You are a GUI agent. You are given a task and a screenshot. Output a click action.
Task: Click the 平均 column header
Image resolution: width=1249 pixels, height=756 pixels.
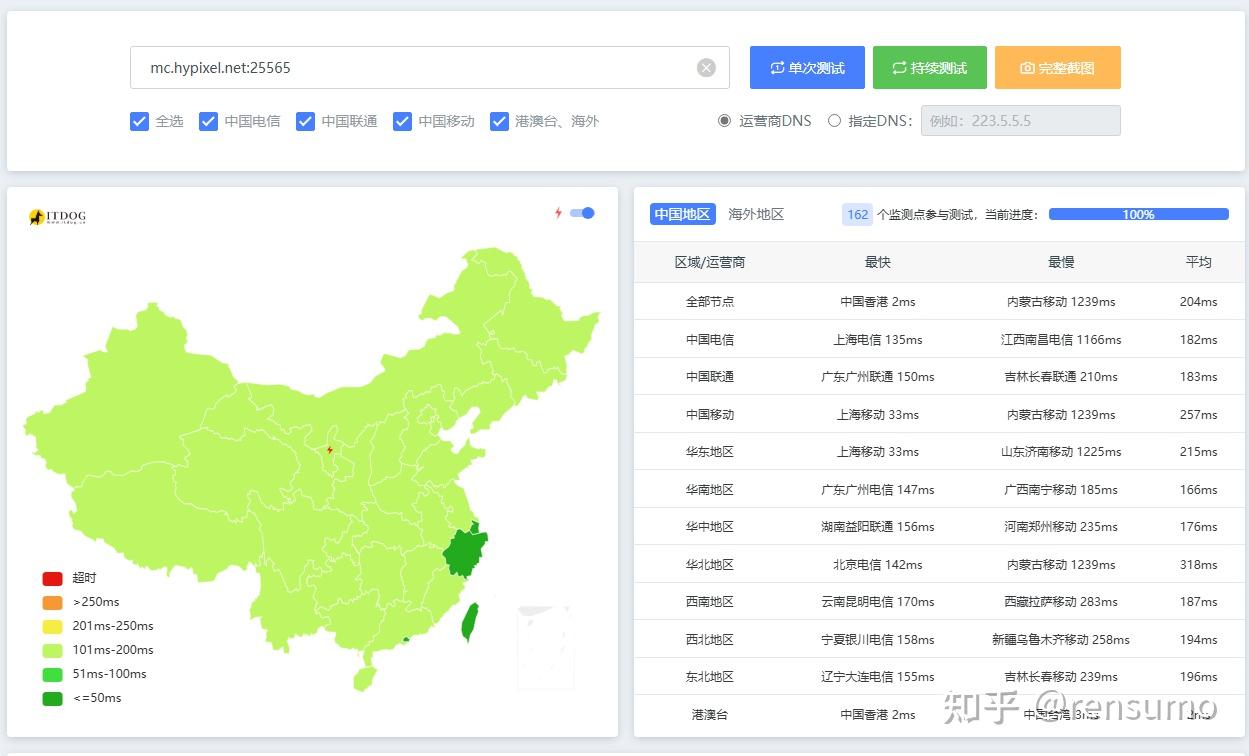[x=1198, y=262]
